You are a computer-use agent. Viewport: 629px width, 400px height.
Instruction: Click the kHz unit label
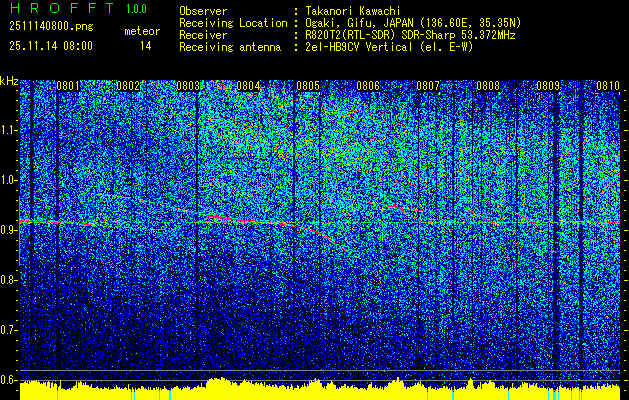point(9,81)
